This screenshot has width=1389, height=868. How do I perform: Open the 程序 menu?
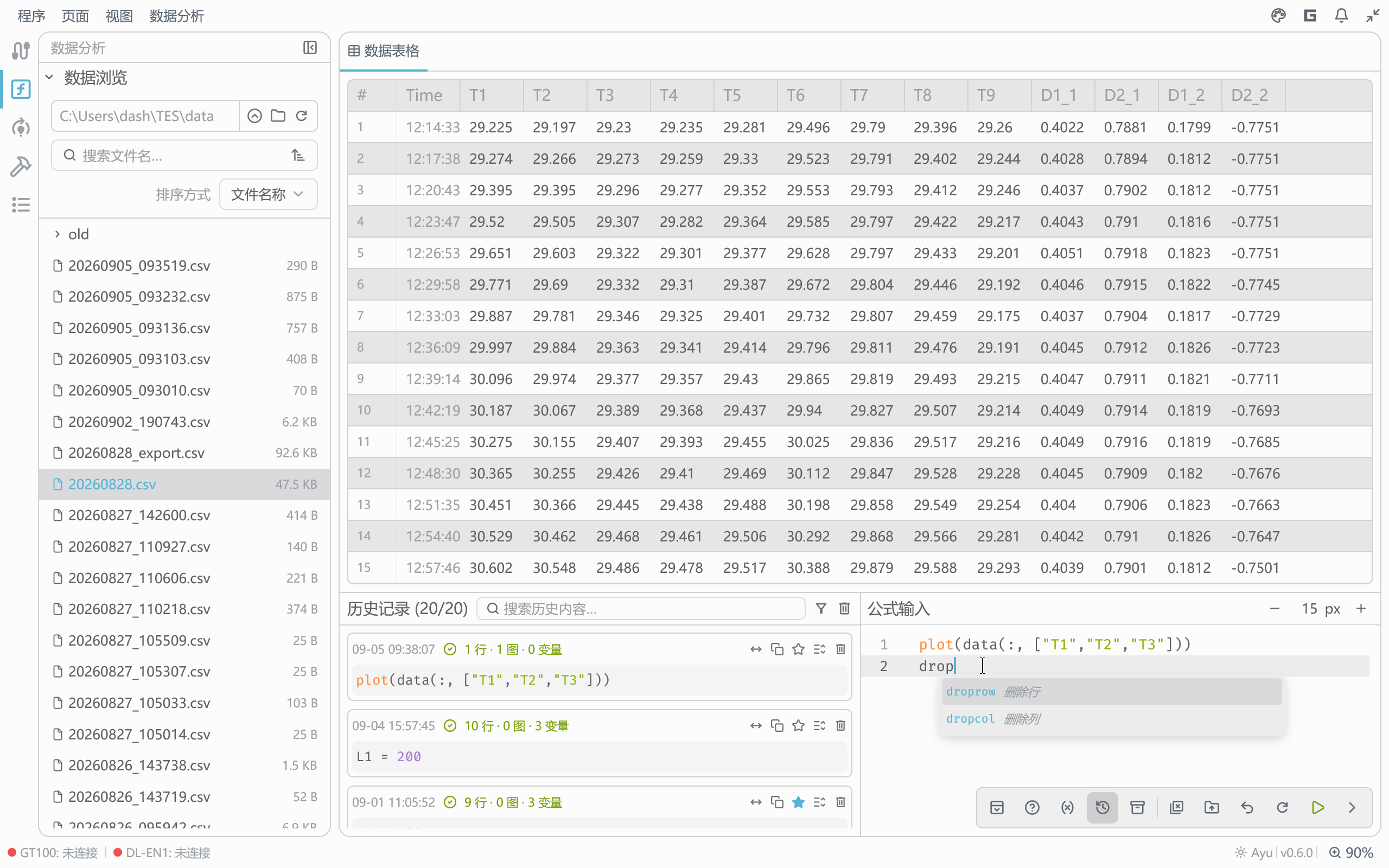point(31,16)
